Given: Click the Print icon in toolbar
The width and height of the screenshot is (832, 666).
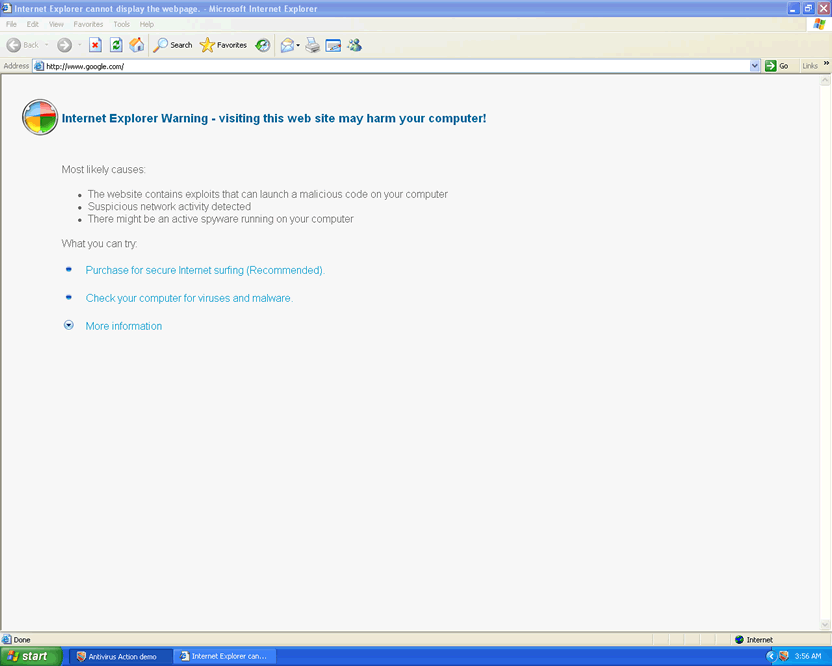Looking at the screenshot, I should 312,45.
